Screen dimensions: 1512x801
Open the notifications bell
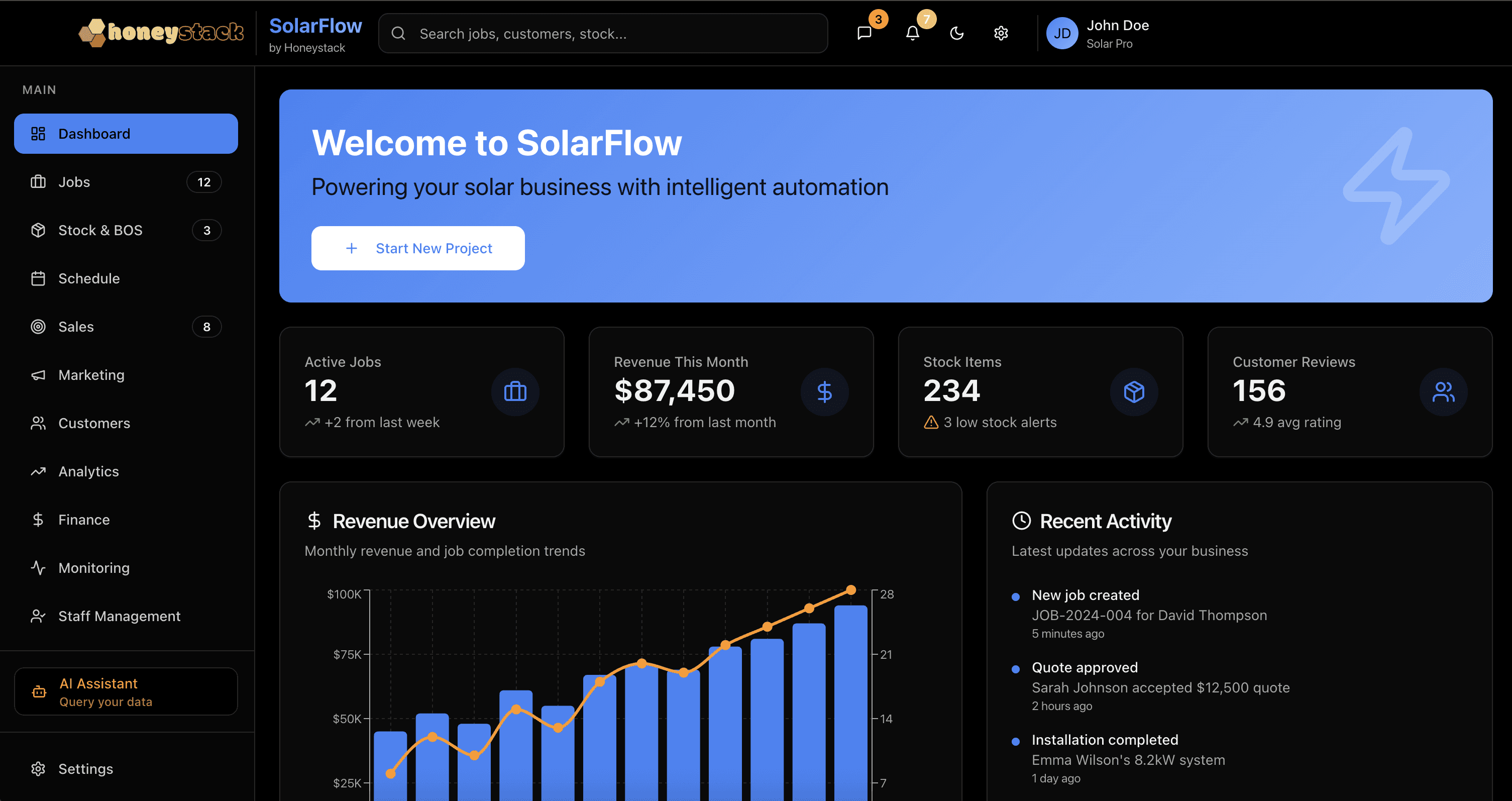tap(912, 34)
